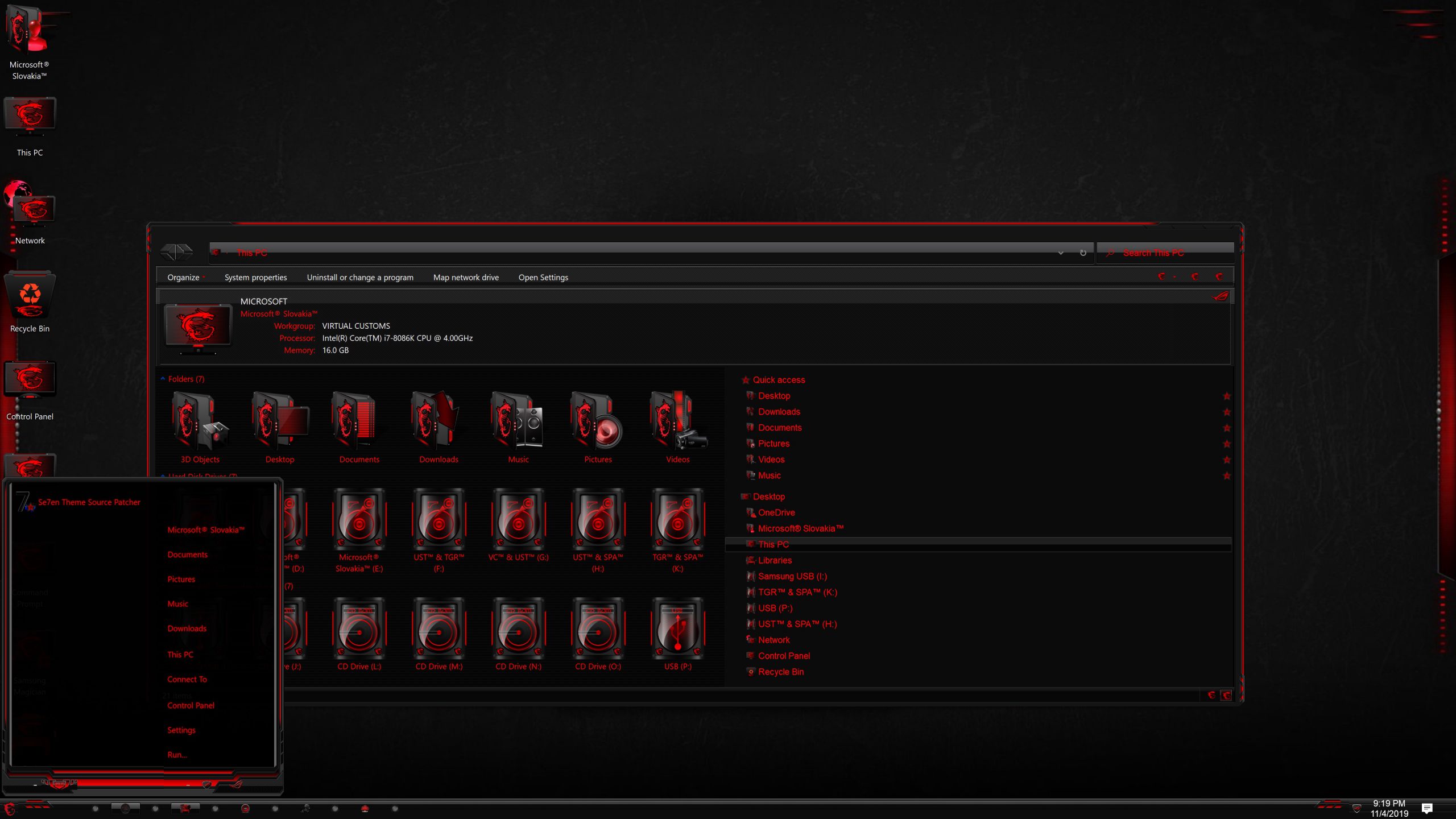Image resolution: width=1456 pixels, height=819 pixels.
Task: Unpin Pictures from Quick access via its star
Action: click(1227, 444)
